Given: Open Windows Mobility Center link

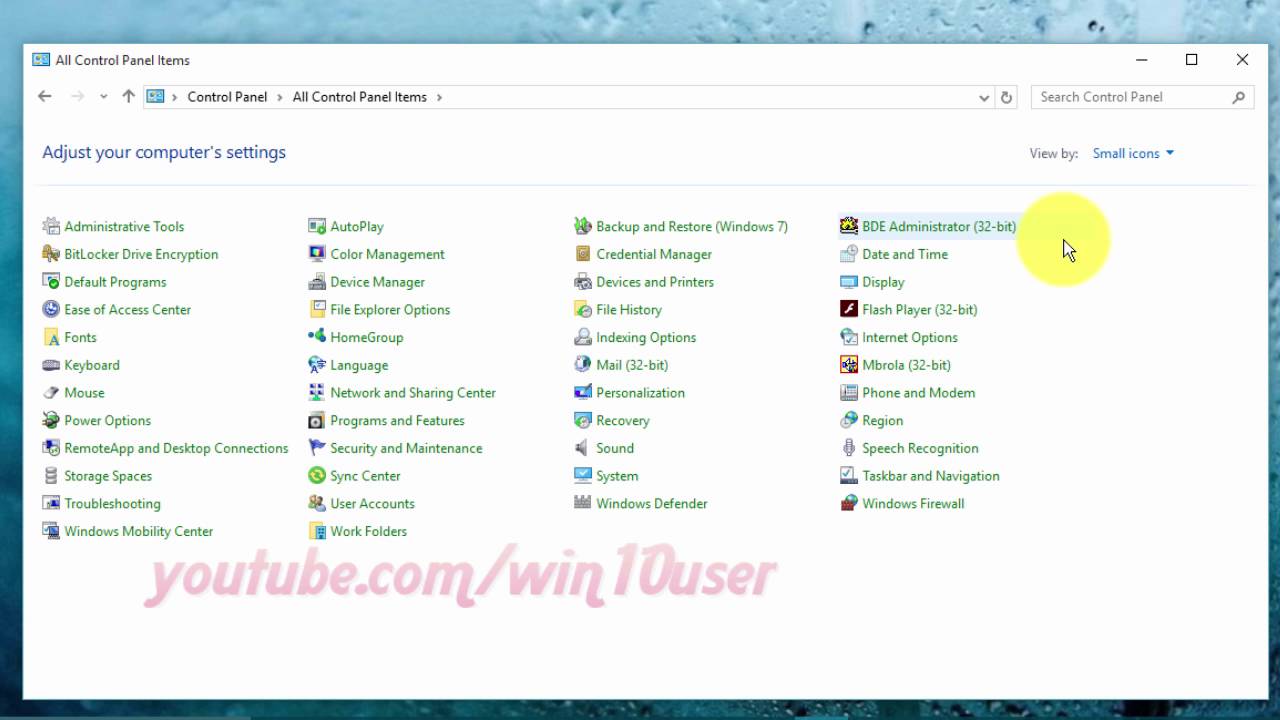Looking at the screenshot, I should [138, 531].
